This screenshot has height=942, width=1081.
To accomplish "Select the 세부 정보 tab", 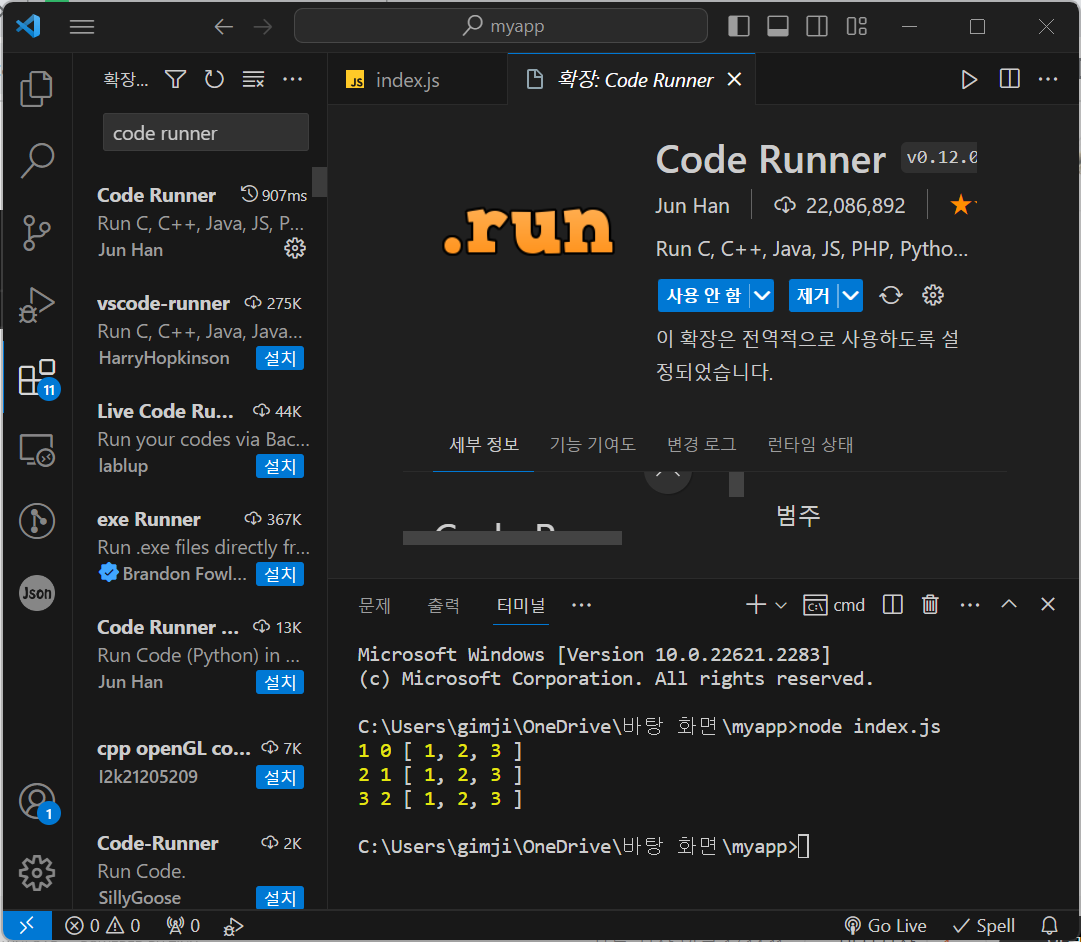I will click(x=484, y=444).
